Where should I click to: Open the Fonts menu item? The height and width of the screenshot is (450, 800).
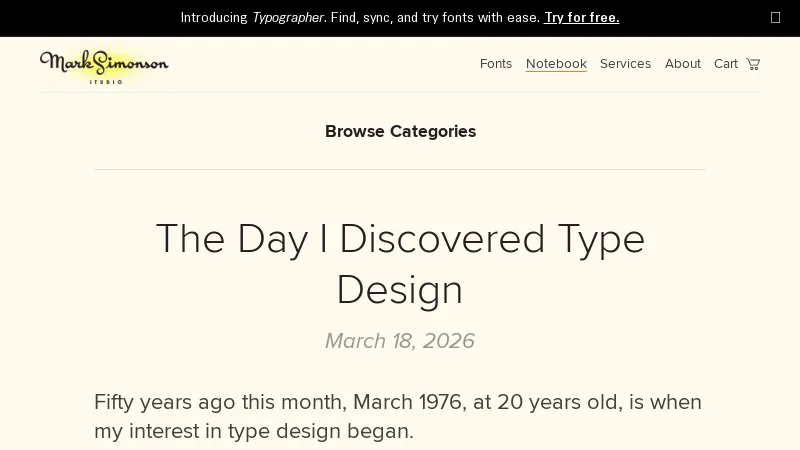tap(496, 64)
